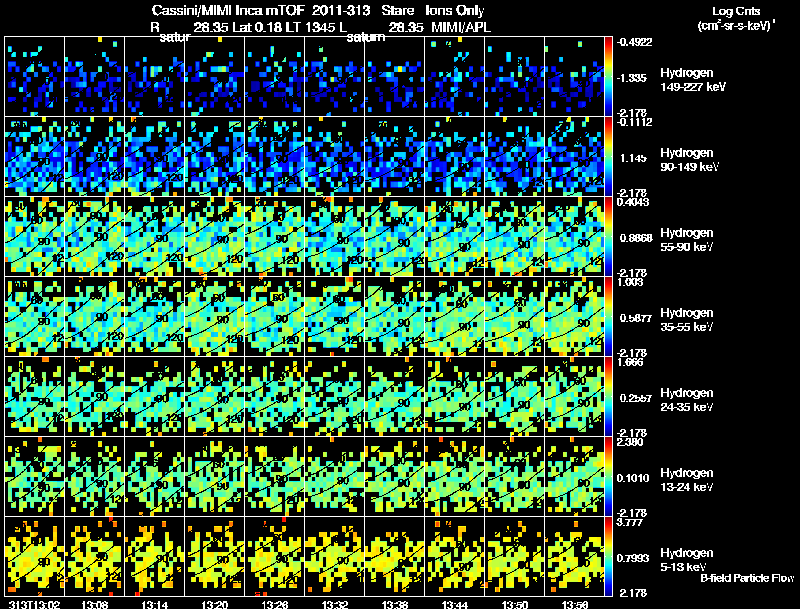Open the 149-227 keV panel at 313T13:02
This screenshot has width=800, height=609.
(35, 77)
